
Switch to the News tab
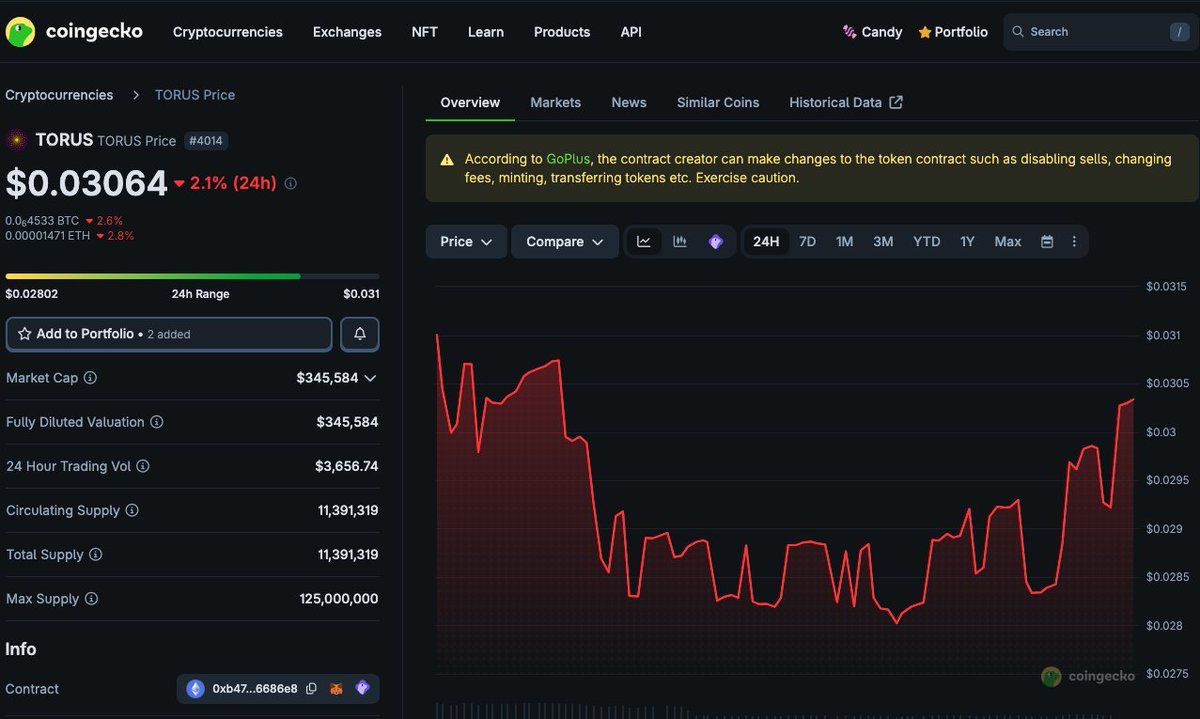(629, 102)
